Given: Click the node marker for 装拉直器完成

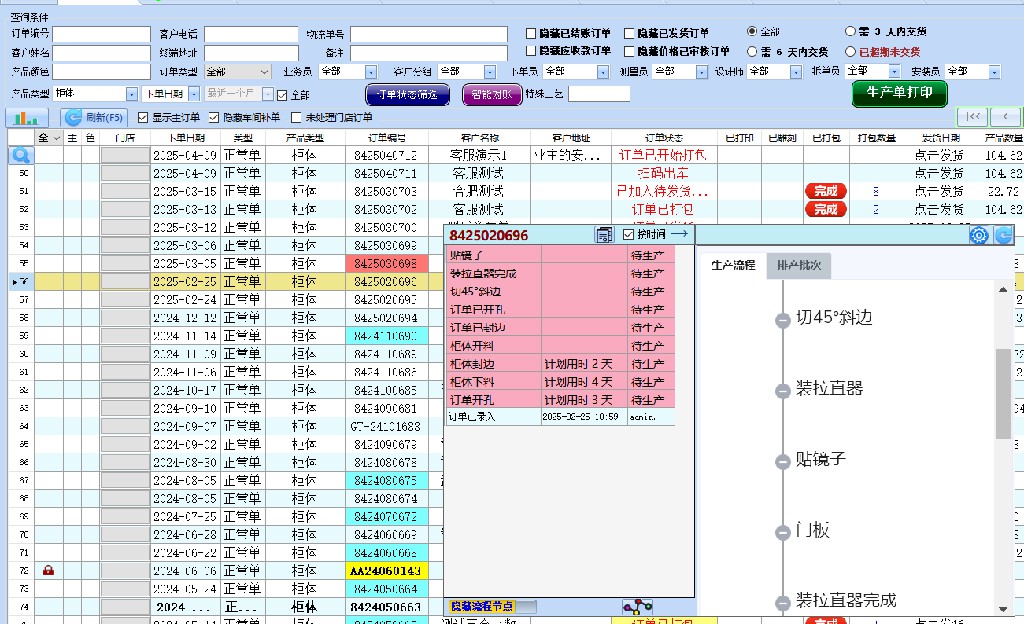Looking at the screenshot, I should click(782, 603).
